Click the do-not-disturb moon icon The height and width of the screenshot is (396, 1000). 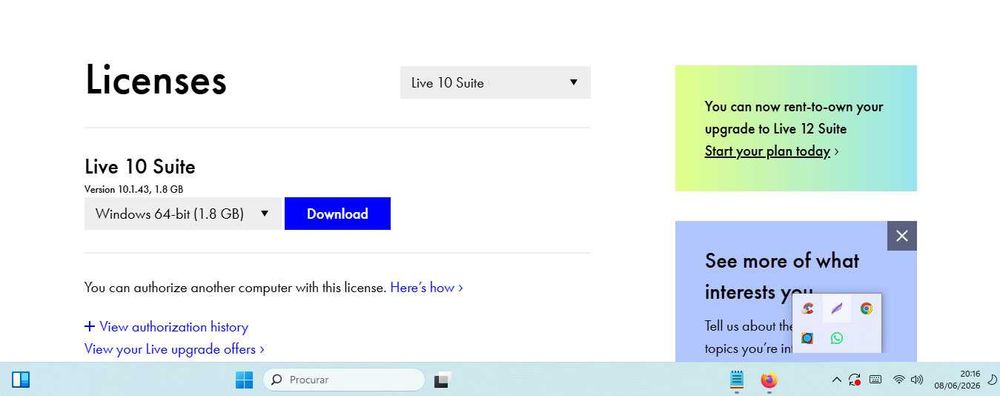pos(992,380)
